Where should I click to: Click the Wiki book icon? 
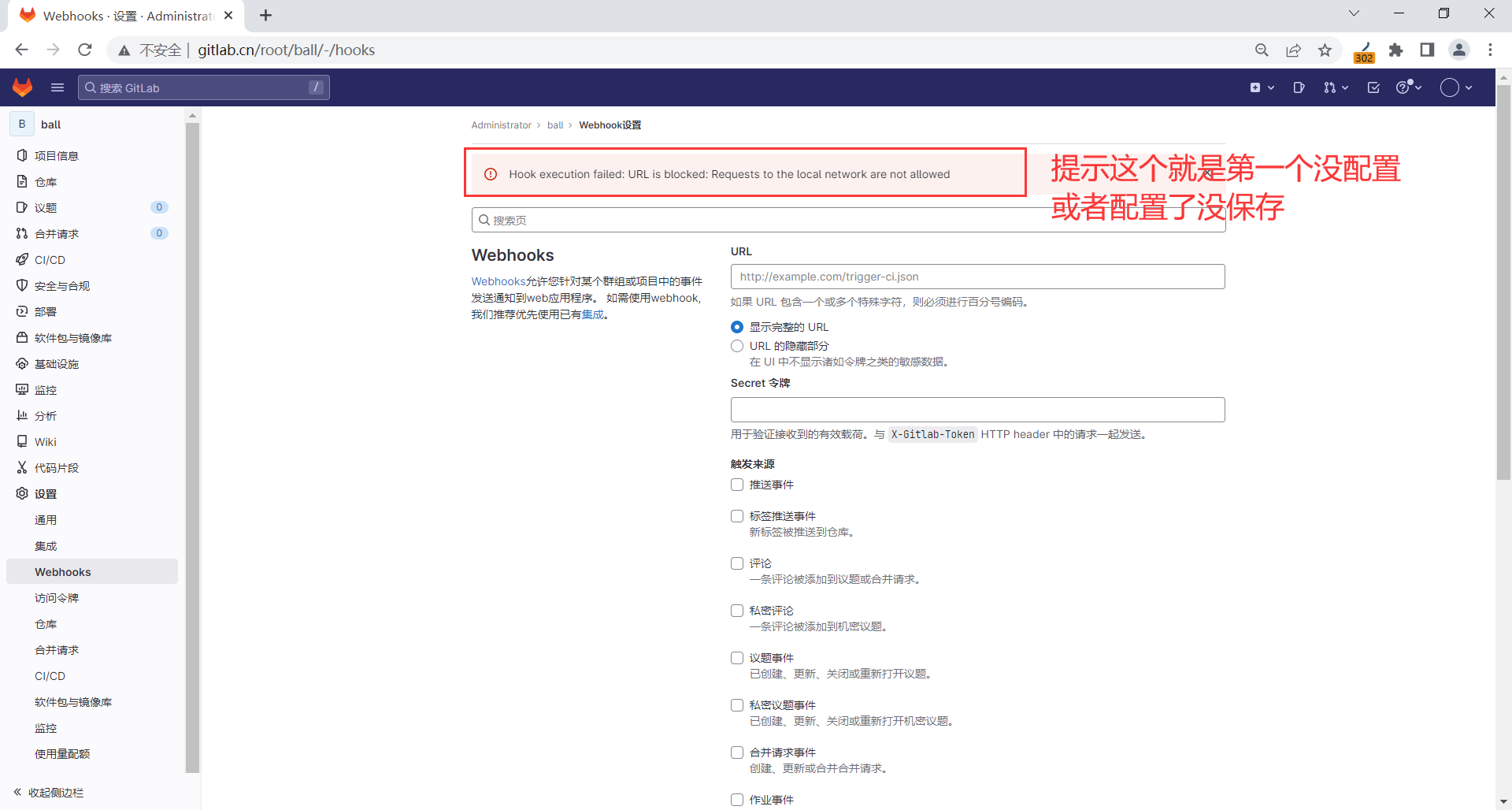(22, 441)
